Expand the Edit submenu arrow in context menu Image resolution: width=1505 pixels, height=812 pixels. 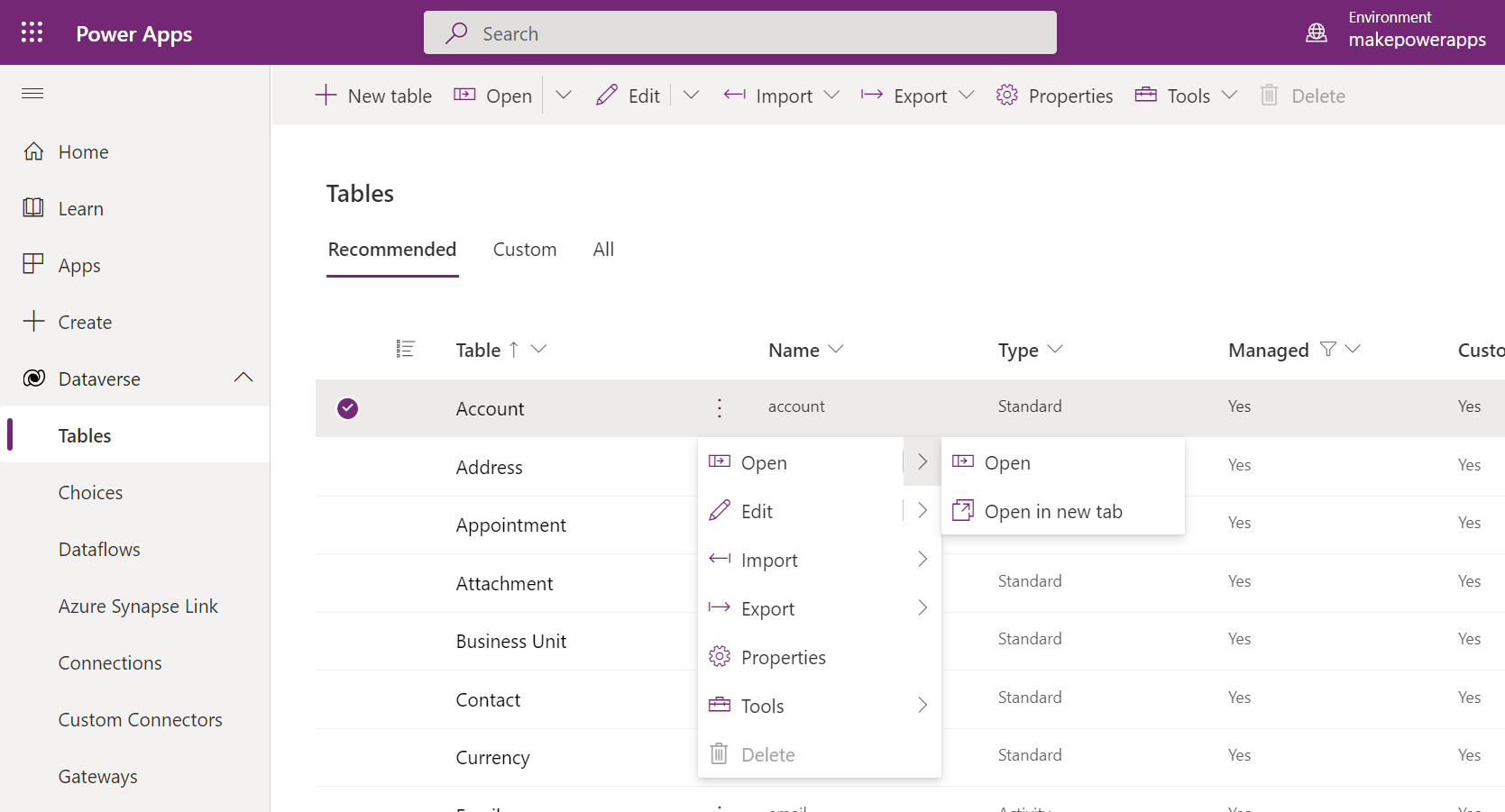tap(922, 511)
